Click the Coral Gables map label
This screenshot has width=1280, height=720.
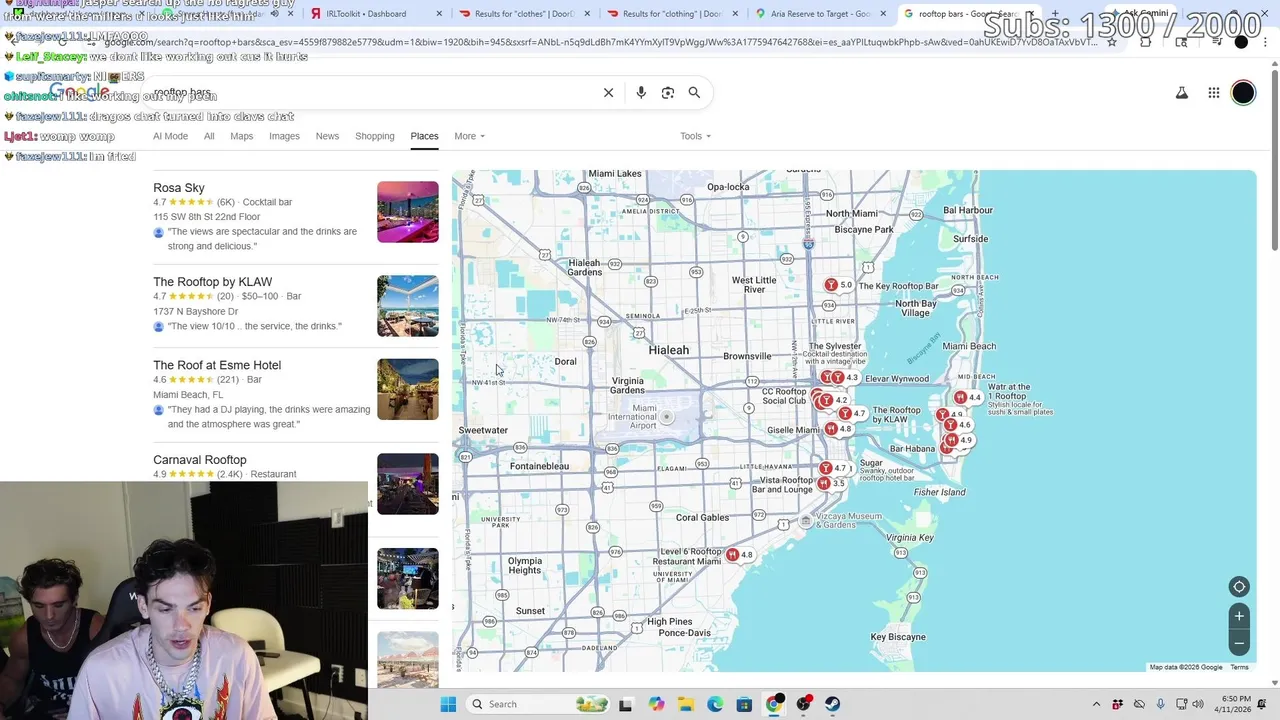point(703,518)
